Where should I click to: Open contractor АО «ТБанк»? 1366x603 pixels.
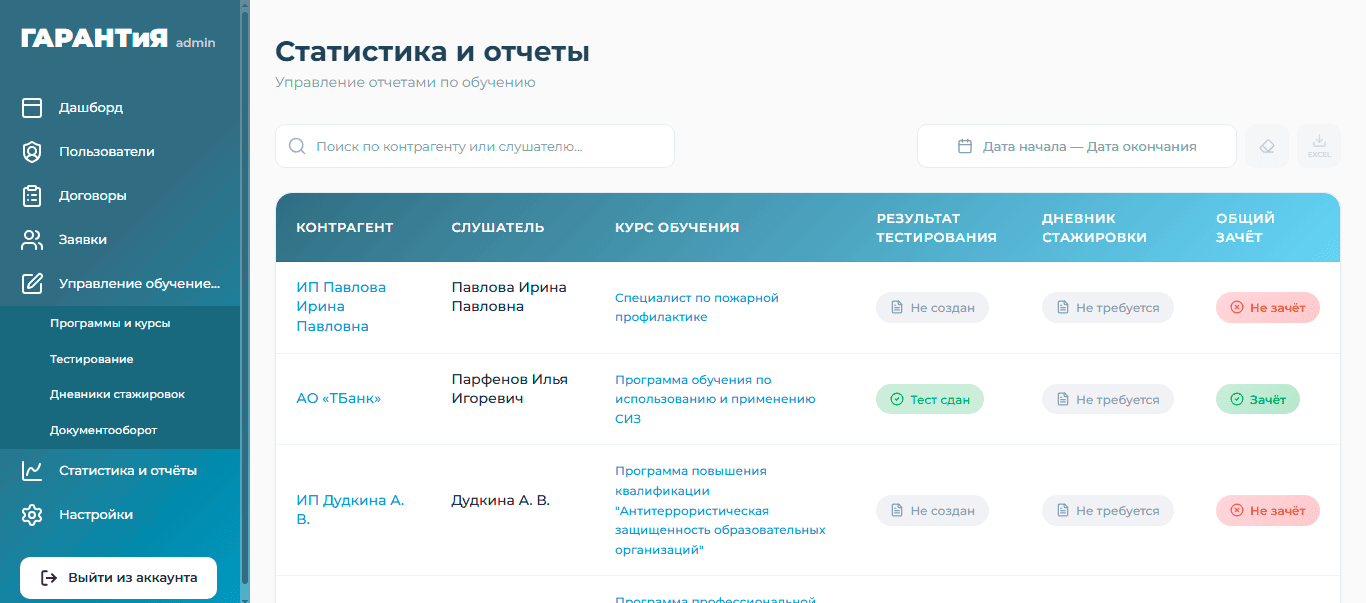(x=339, y=398)
